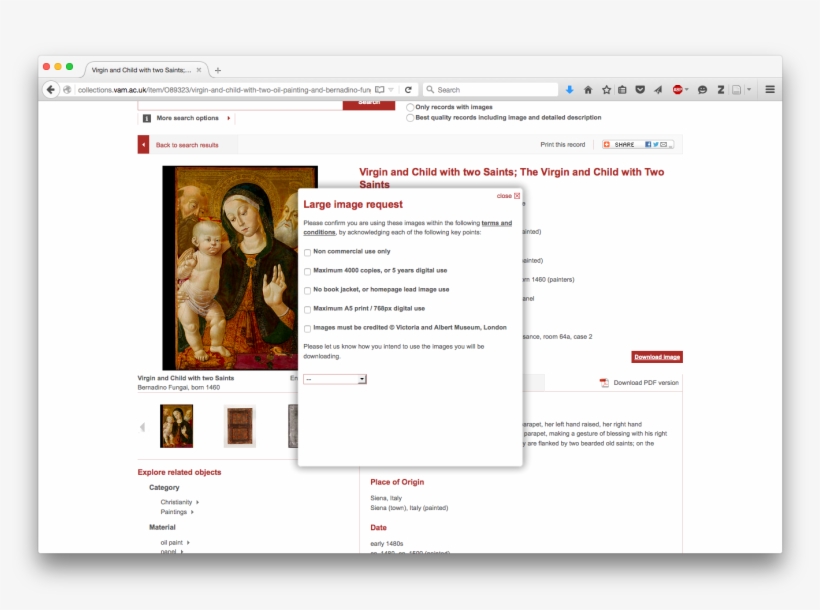Screen dimensions: 820x610
Task: Click the red back arrow beside search results
Action: point(143,145)
